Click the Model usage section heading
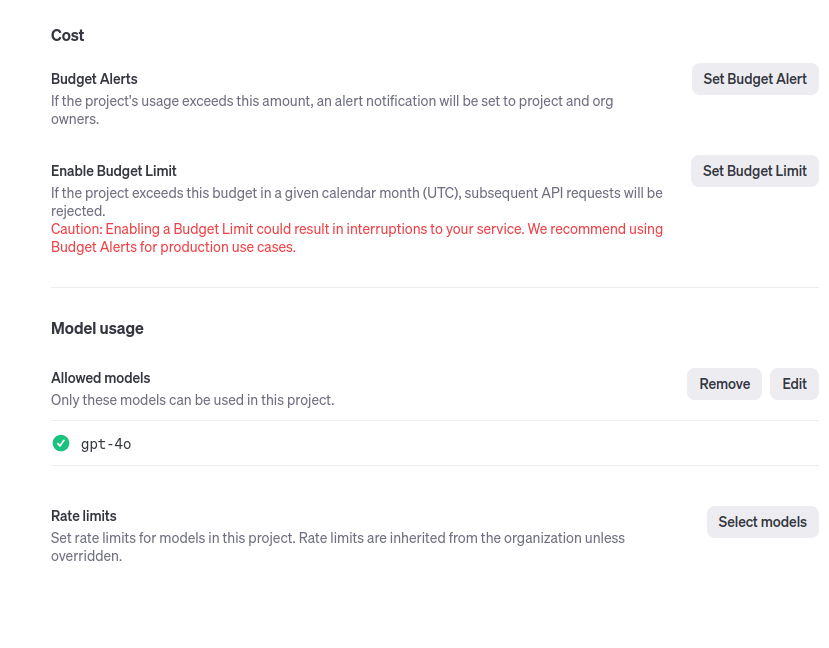The image size is (829, 648). point(97,328)
